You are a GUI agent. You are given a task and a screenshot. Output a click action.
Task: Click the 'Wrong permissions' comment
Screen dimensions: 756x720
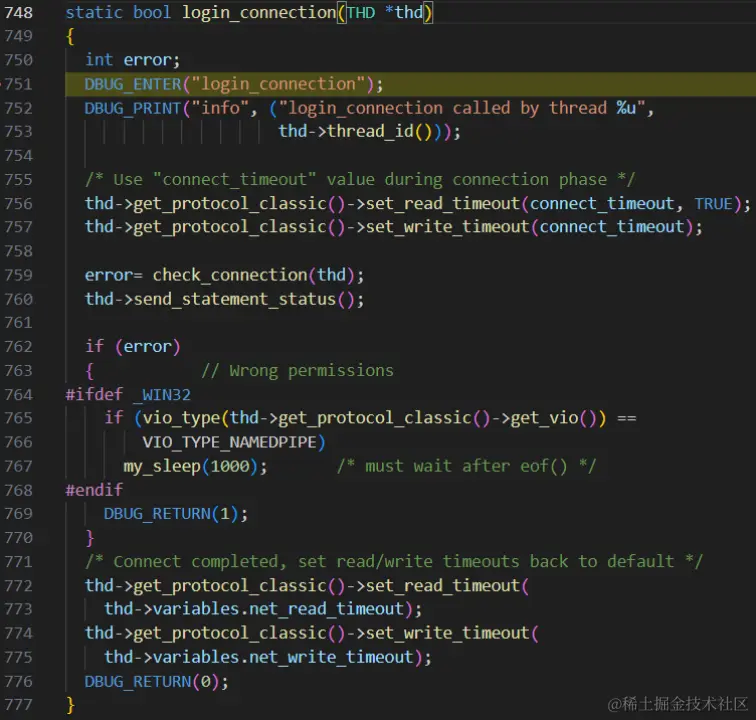tap(297, 370)
